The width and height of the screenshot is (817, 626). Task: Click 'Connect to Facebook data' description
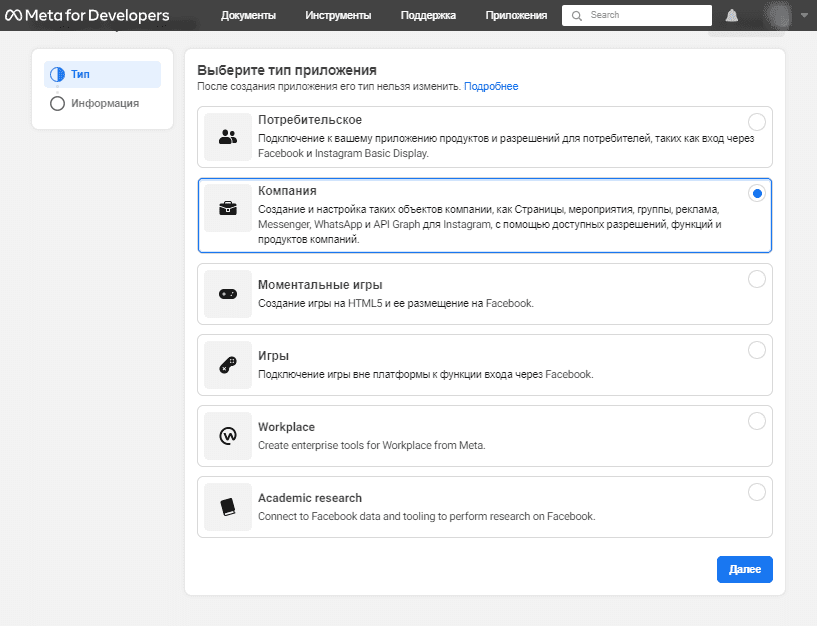pos(426,516)
